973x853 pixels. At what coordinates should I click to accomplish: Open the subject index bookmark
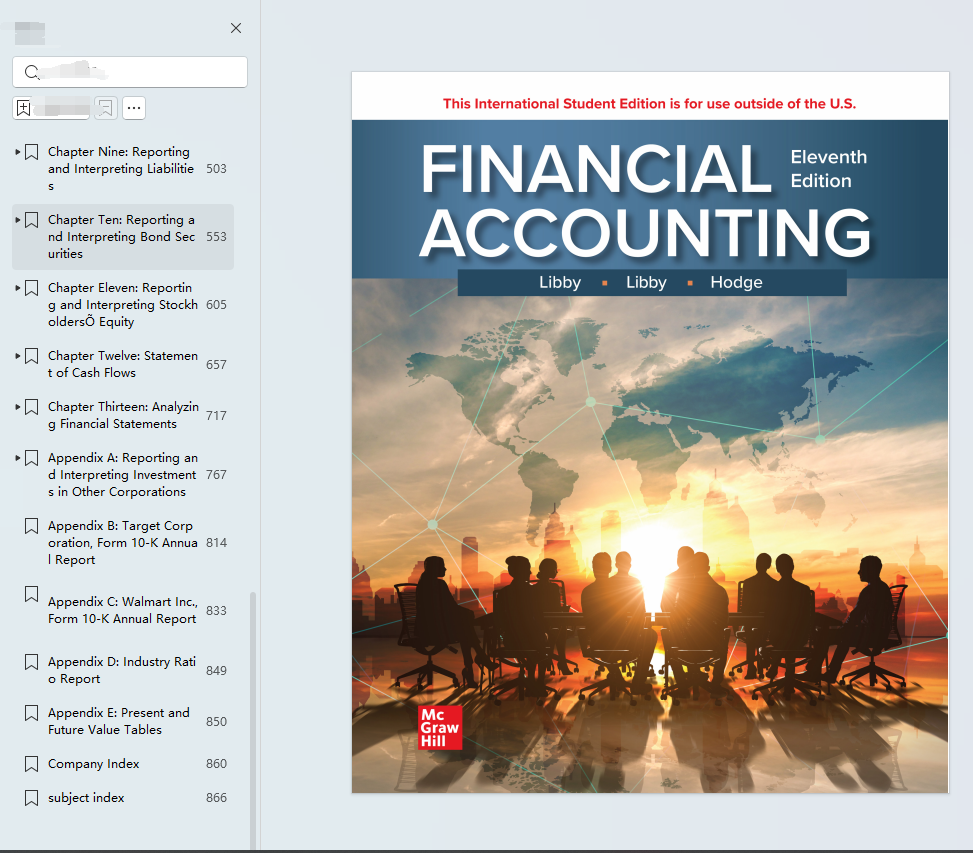pyautogui.click(x=86, y=798)
